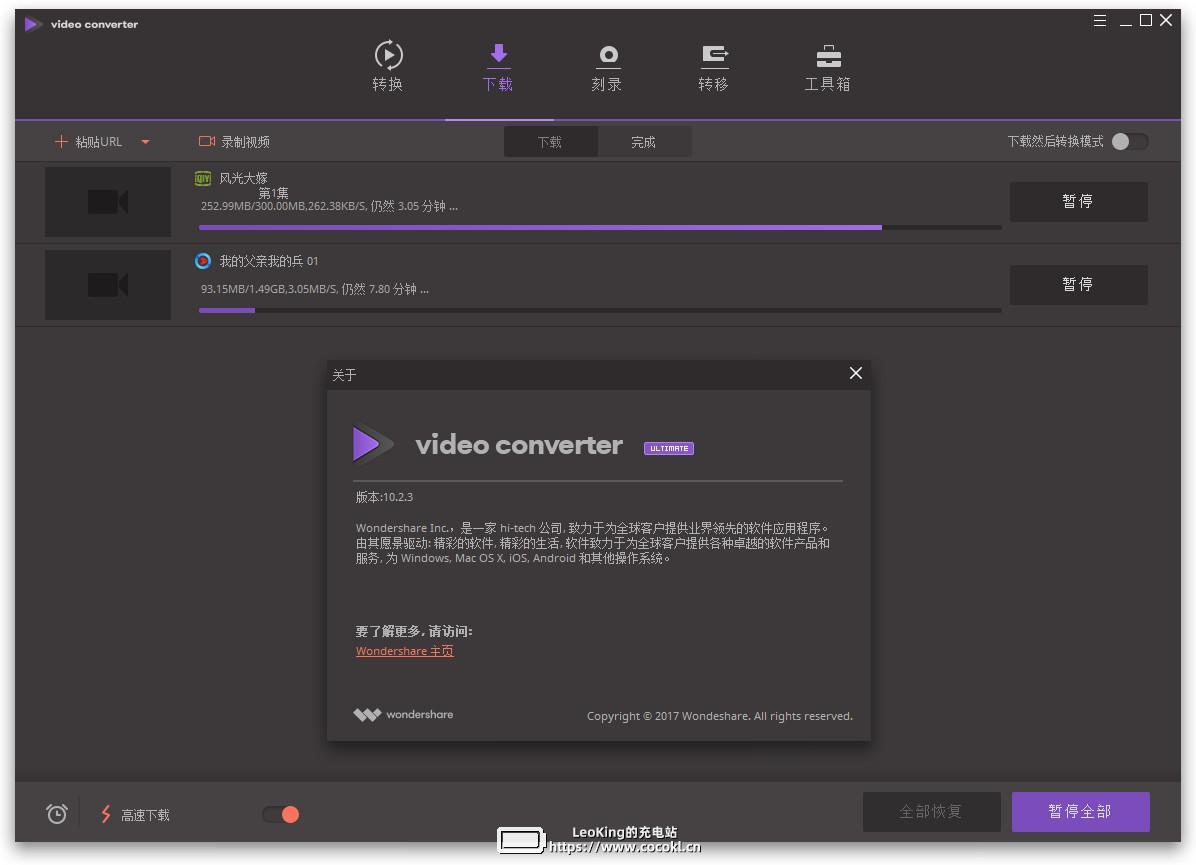
Task: Click the 252.99MB/300.00MB status text
Action: [329, 206]
